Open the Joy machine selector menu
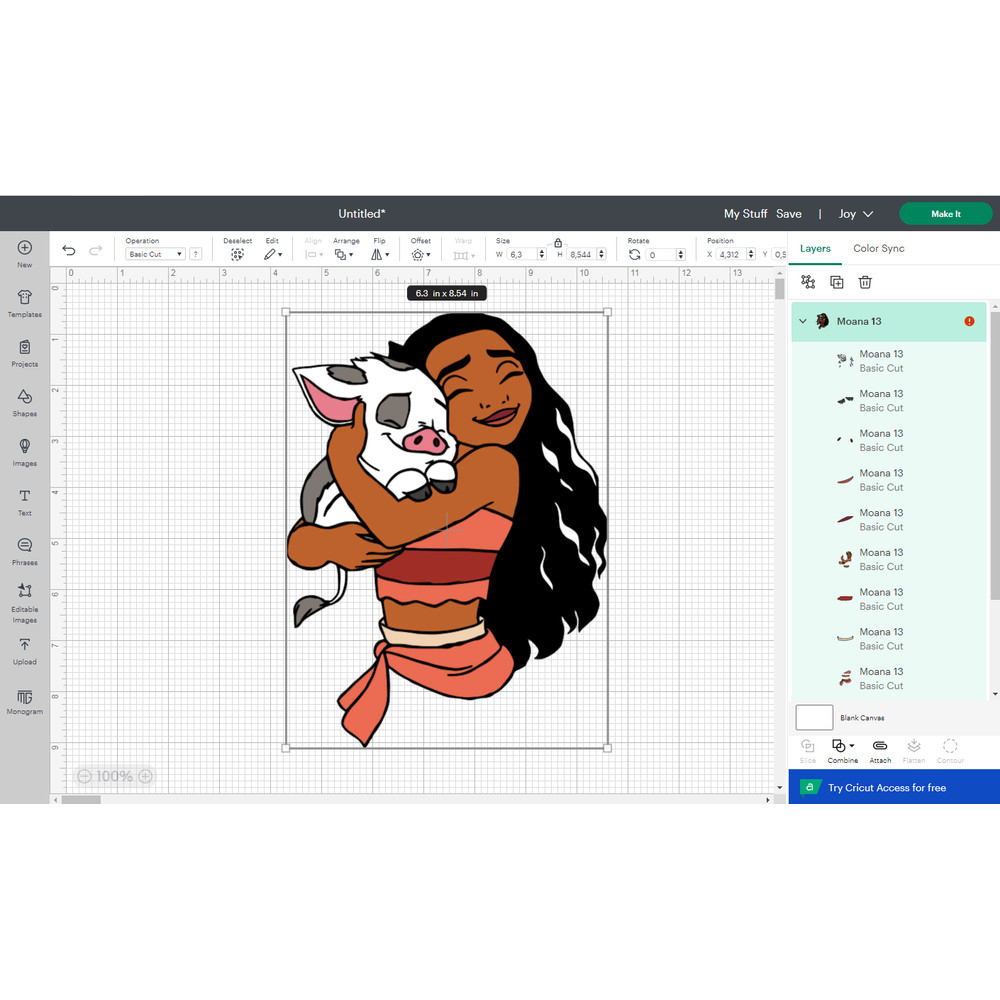This screenshot has height=1000, width=1000. point(855,213)
